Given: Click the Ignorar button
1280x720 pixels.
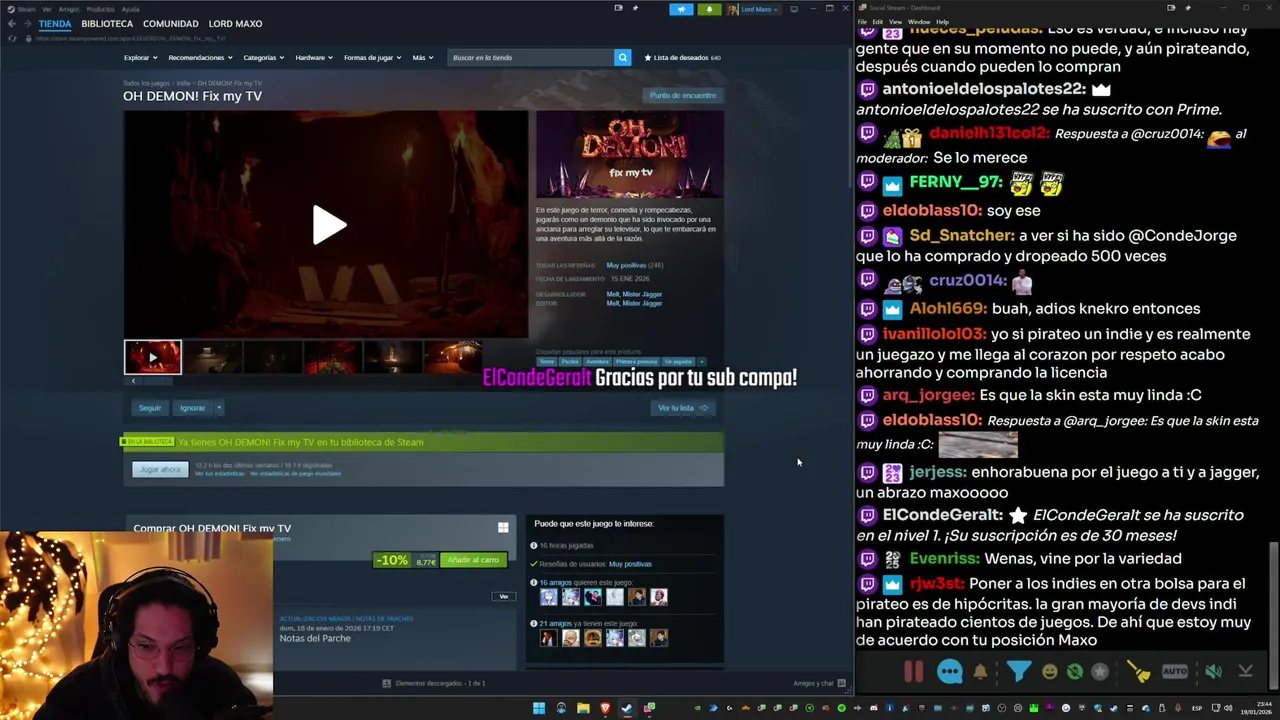Looking at the screenshot, I should 192,408.
